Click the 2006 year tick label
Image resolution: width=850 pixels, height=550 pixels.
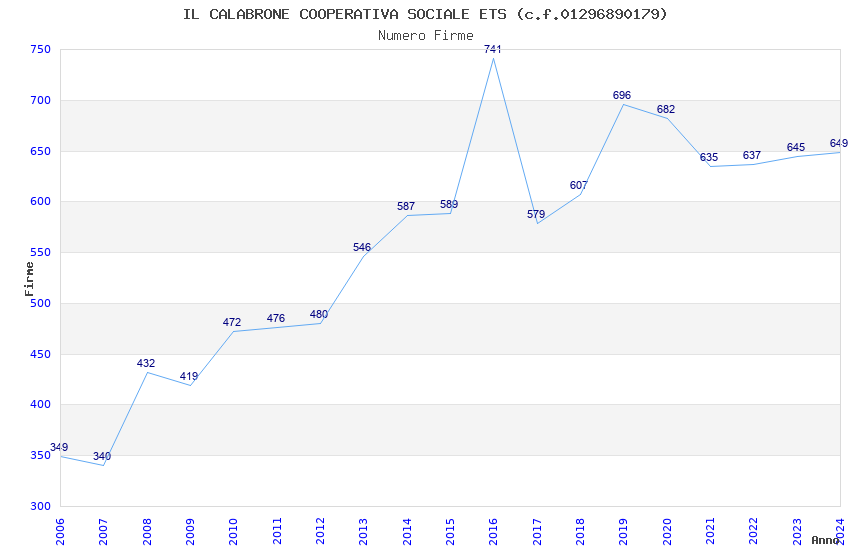60,532
